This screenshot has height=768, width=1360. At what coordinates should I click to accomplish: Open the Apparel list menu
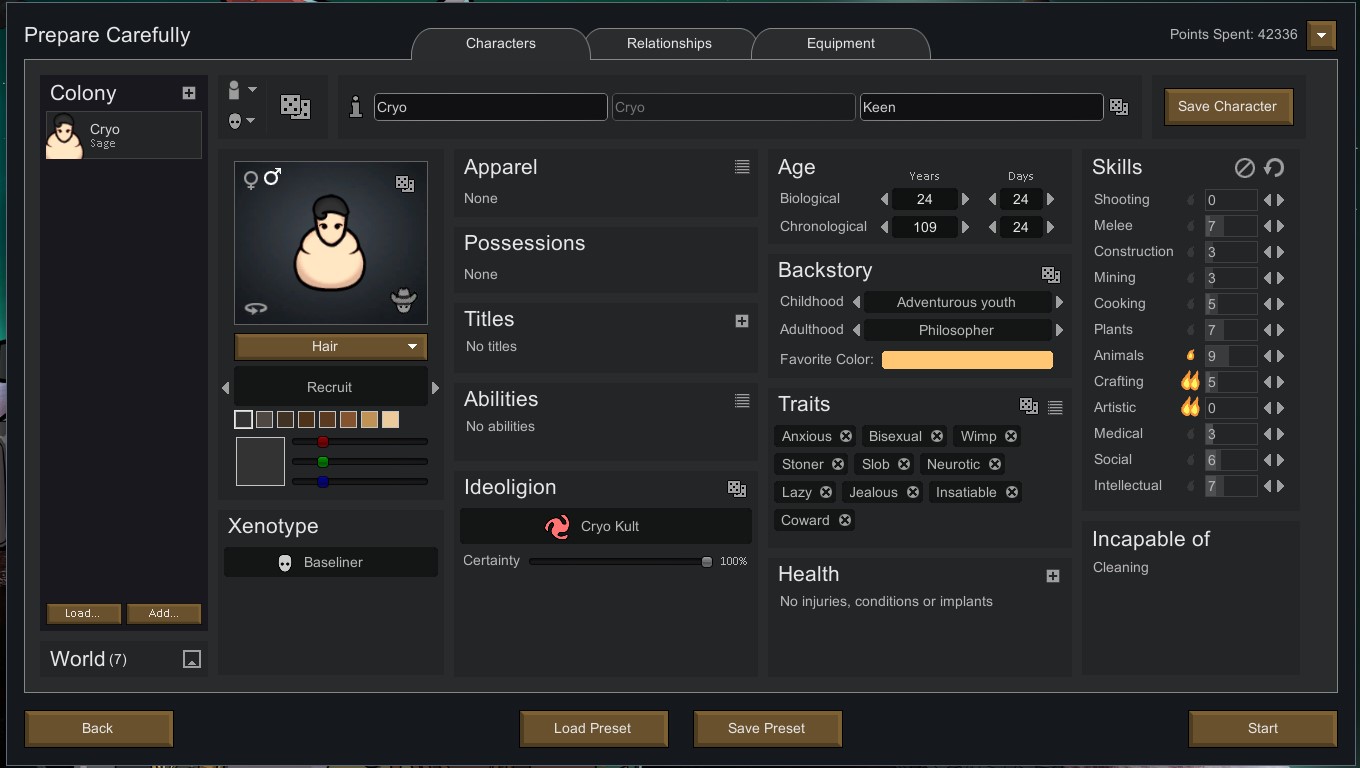point(742,168)
